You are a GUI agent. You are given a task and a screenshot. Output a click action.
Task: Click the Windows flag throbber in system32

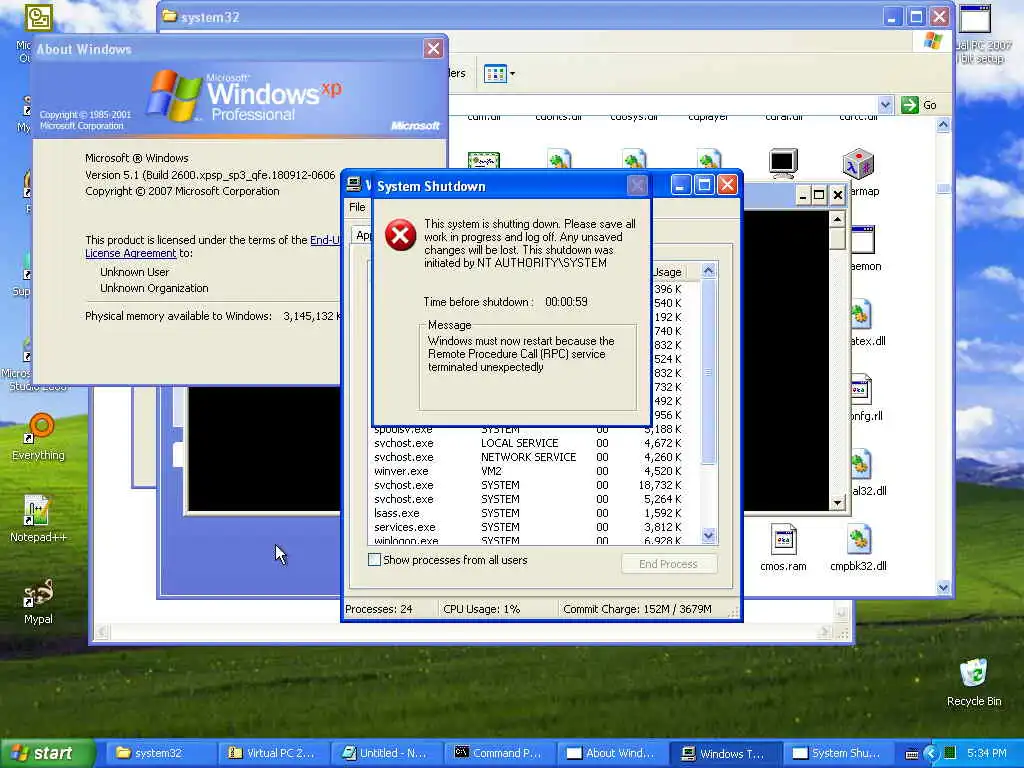pos(933,41)
